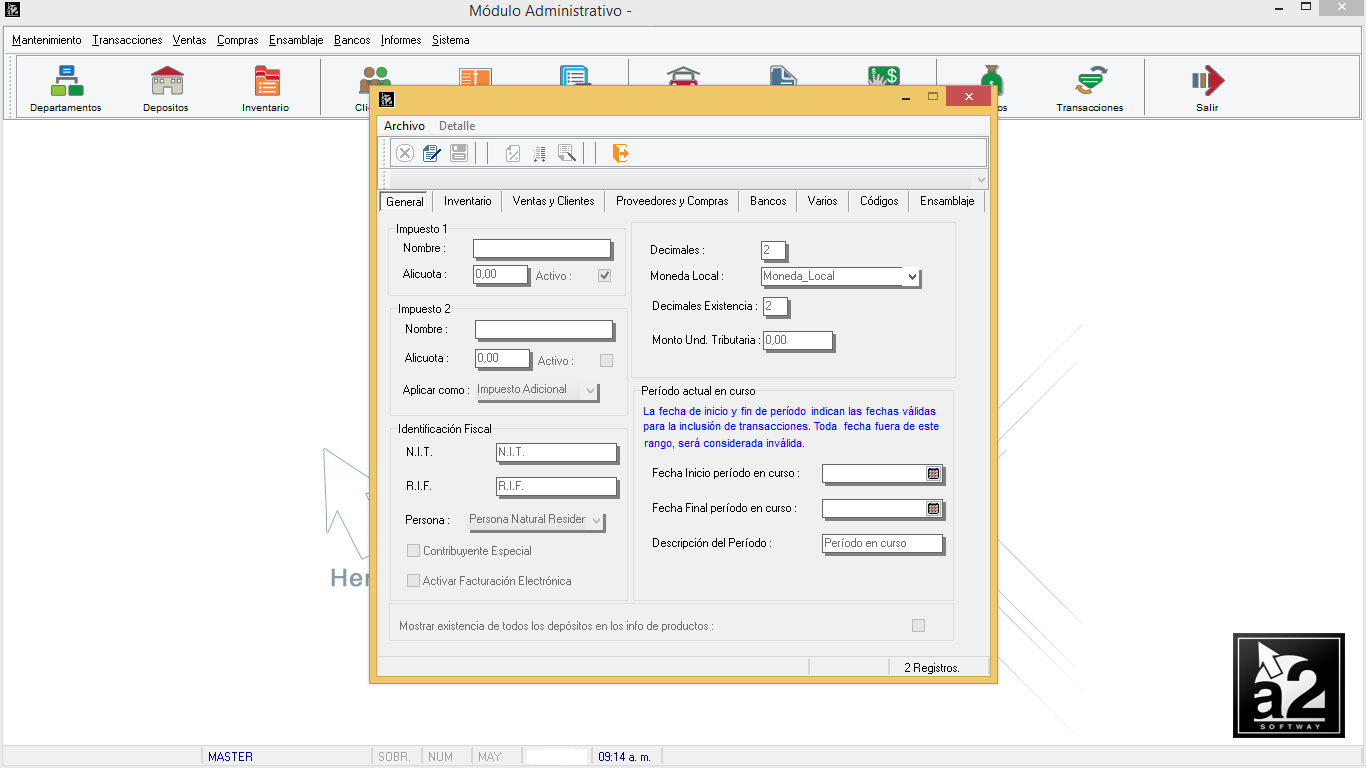Switch to the Varios tab
Screen dimensions: 1366x768
tap(822, 201)
